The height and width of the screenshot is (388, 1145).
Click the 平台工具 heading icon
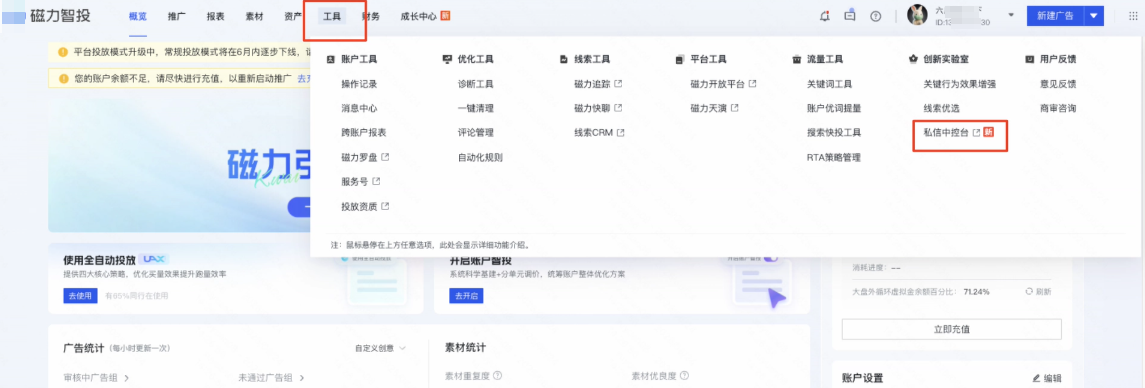click(680, 59)
